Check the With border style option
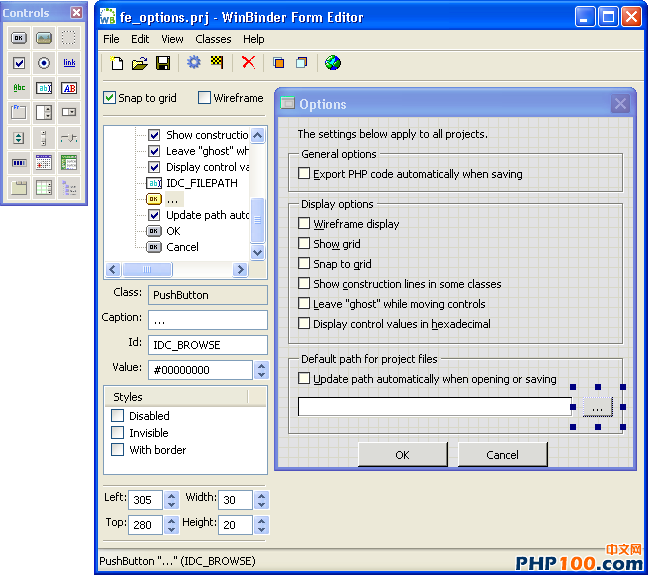The height and width of the screenshot is (575, 648). (x=118, y=450)
